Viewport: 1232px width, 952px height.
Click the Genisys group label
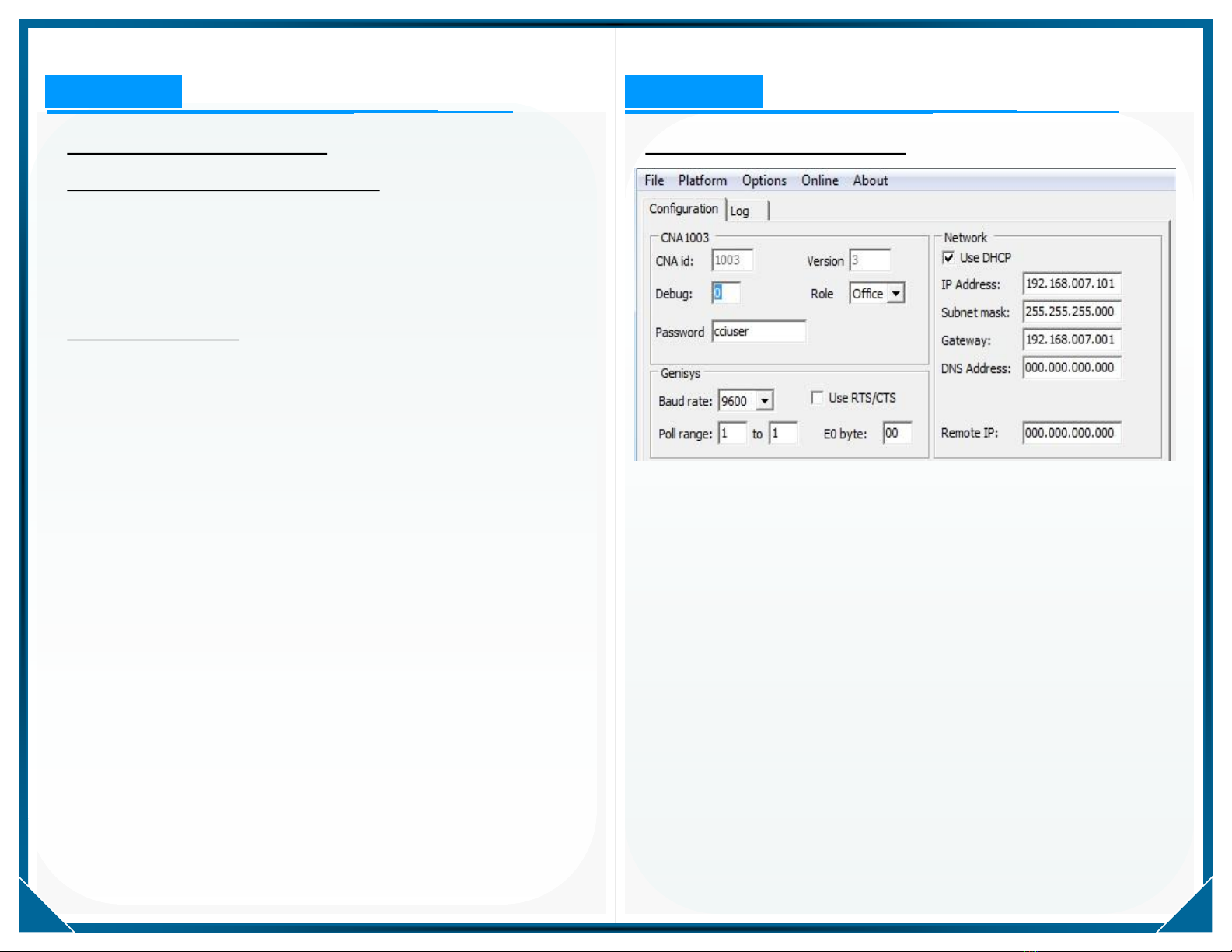[x=680, y=374]
